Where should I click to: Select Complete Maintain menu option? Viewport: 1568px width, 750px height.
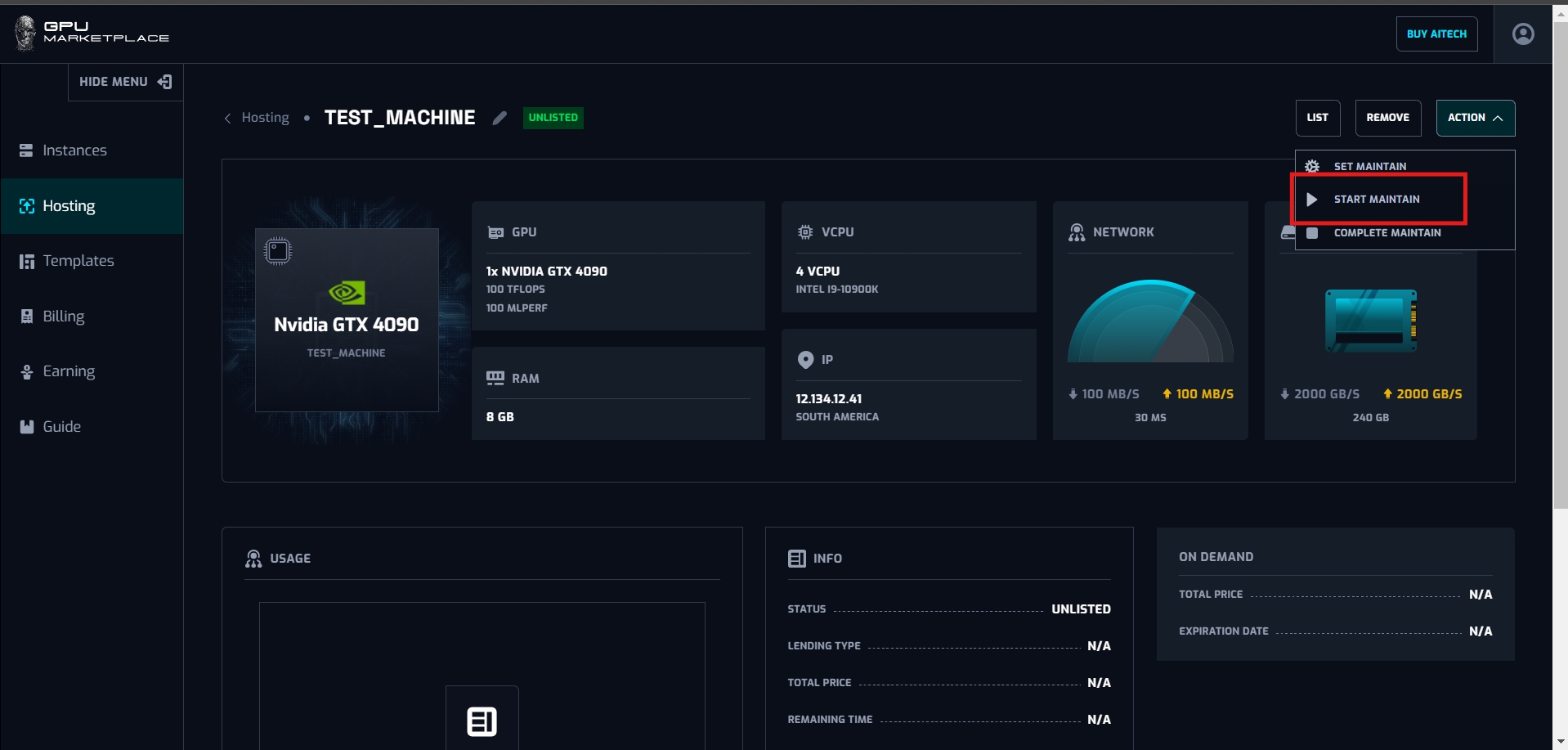point(1387,233)
